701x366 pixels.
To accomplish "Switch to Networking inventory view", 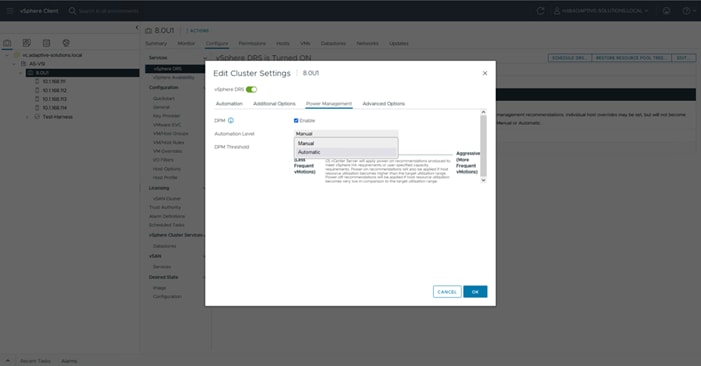I will 66,43.
